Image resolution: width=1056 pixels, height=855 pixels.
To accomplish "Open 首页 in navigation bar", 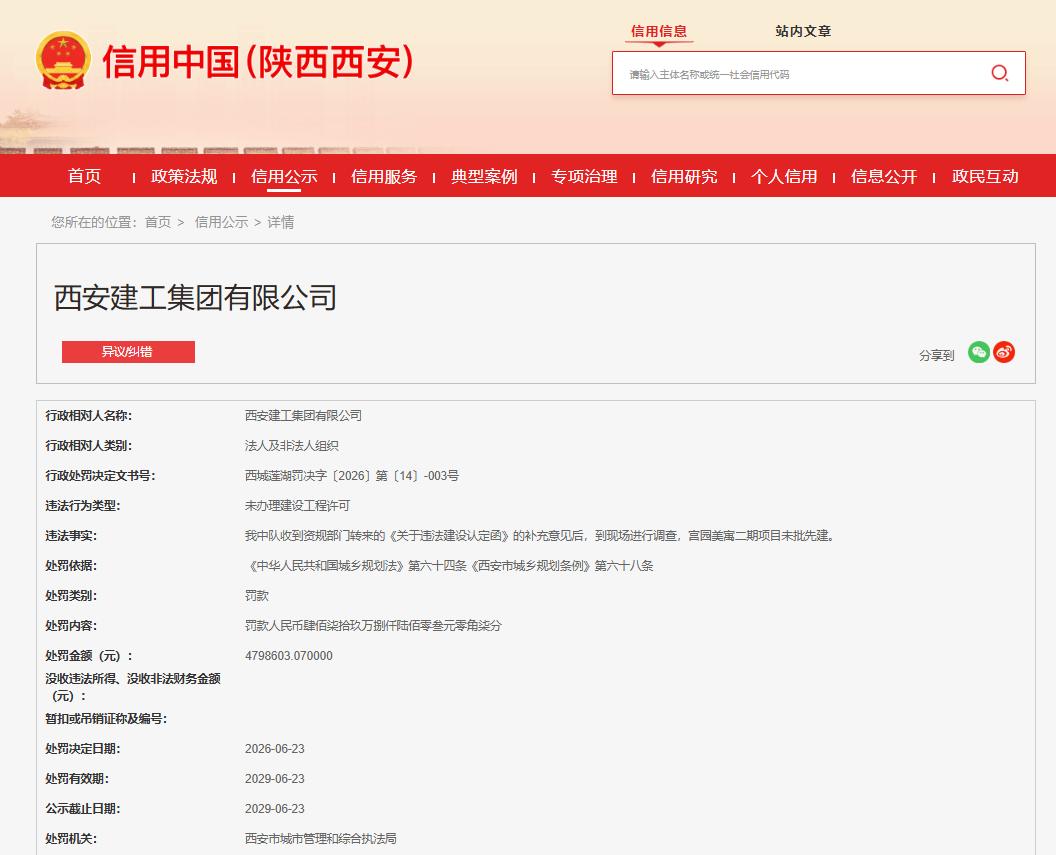I will [x=84, y=176].
